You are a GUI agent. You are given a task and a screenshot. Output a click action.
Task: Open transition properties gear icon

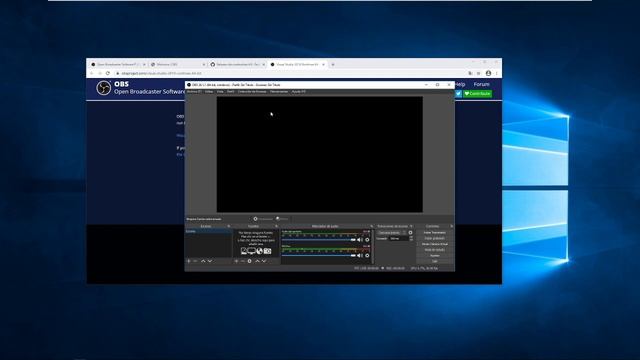click(410, 233)
